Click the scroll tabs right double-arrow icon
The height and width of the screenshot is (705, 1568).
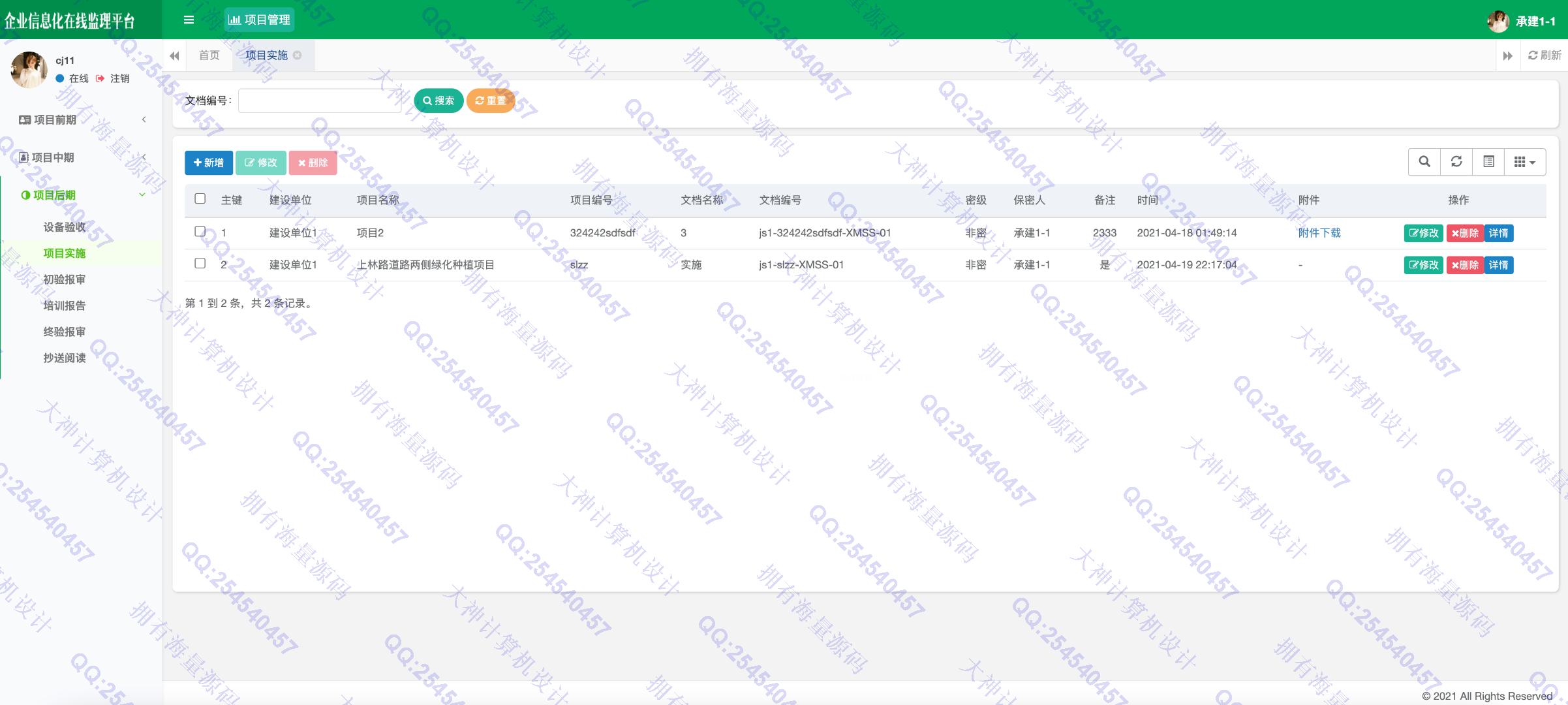tap(1507, 55)
